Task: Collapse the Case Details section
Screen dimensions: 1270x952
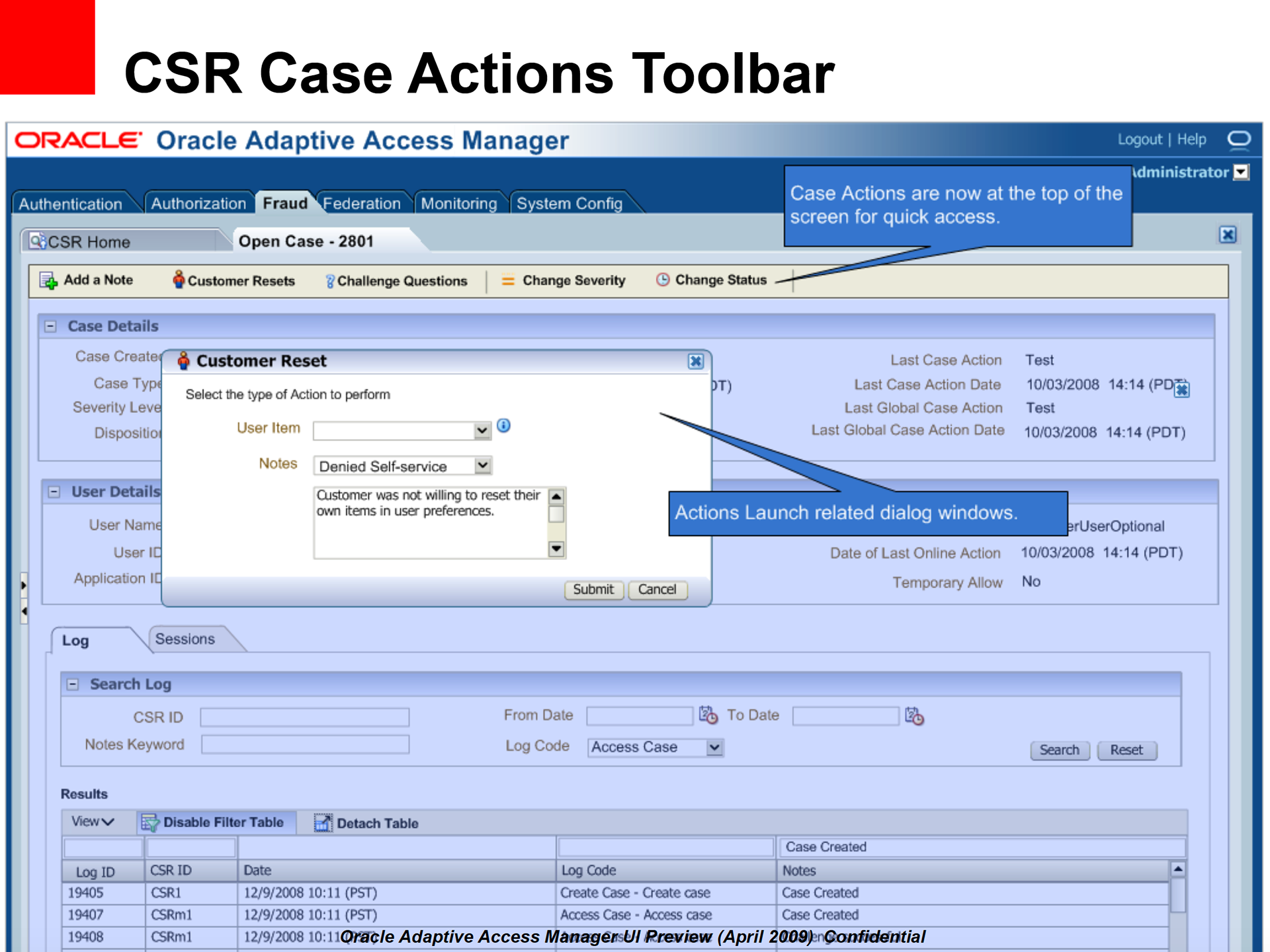Action: pos(51,327)
